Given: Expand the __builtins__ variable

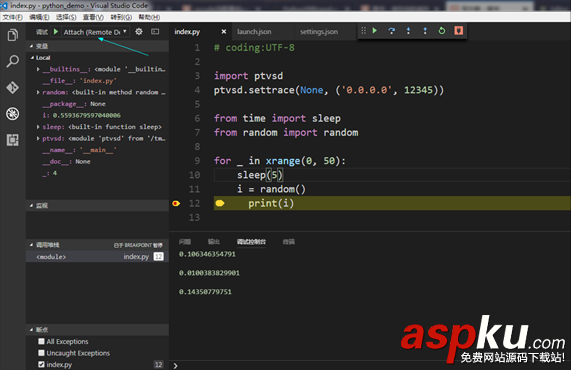Looking at the screenshot, I should tap(38, 69).
